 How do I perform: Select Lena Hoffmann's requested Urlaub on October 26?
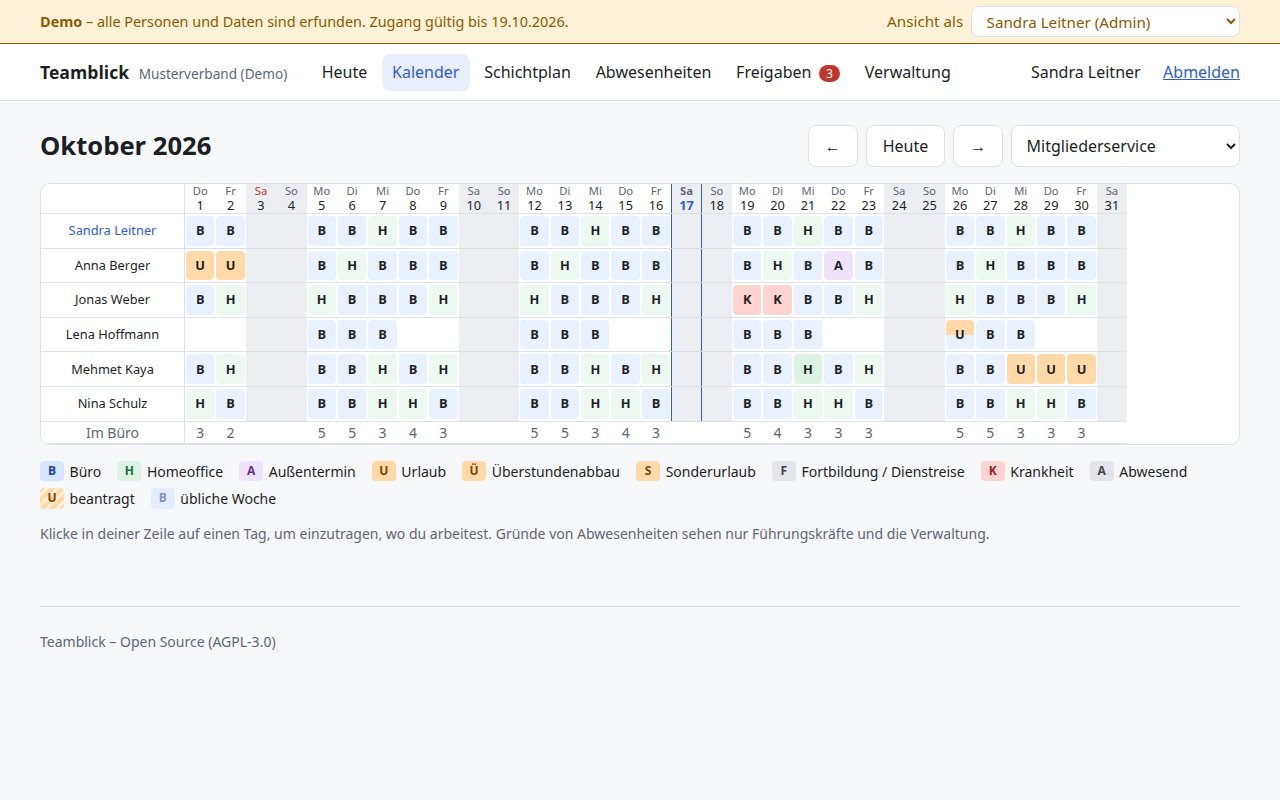(960, 334)
